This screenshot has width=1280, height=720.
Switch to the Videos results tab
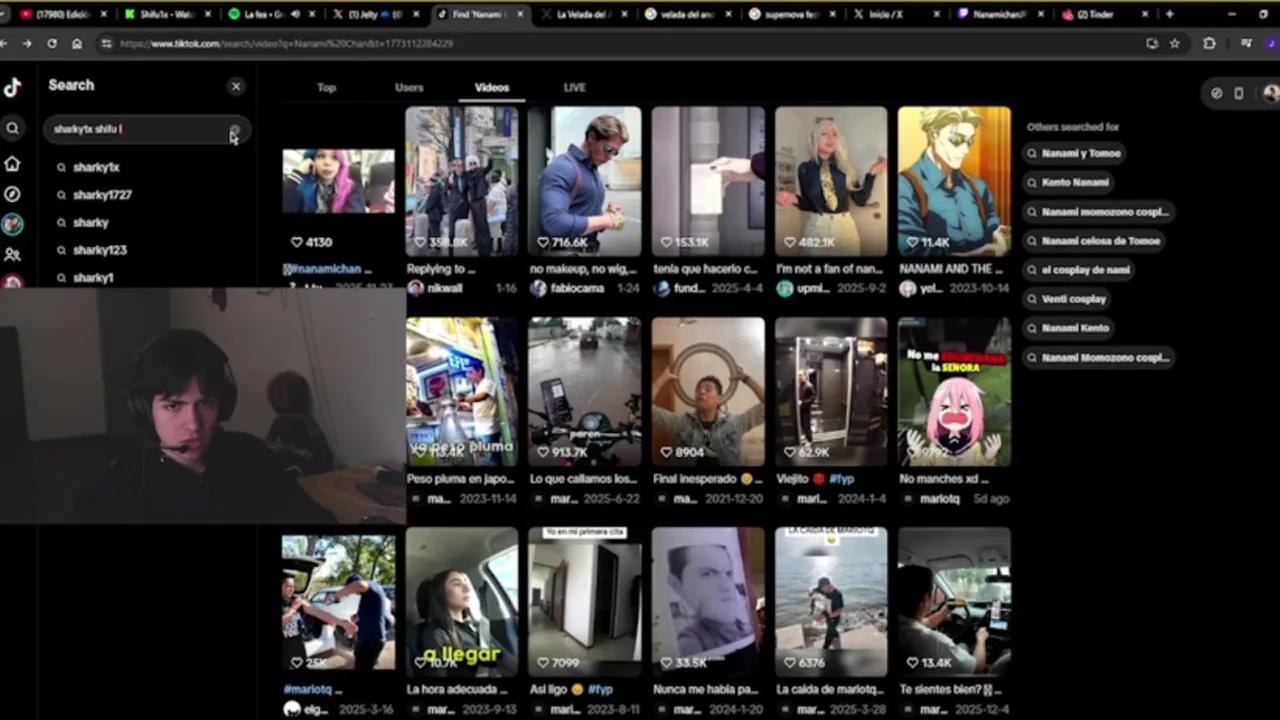[491, 87]
